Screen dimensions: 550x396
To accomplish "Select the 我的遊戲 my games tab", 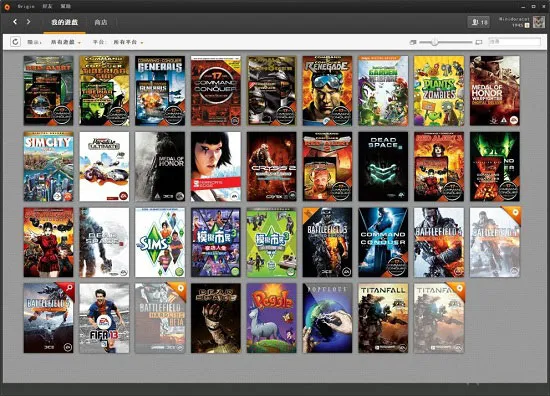I will point(64,22).
